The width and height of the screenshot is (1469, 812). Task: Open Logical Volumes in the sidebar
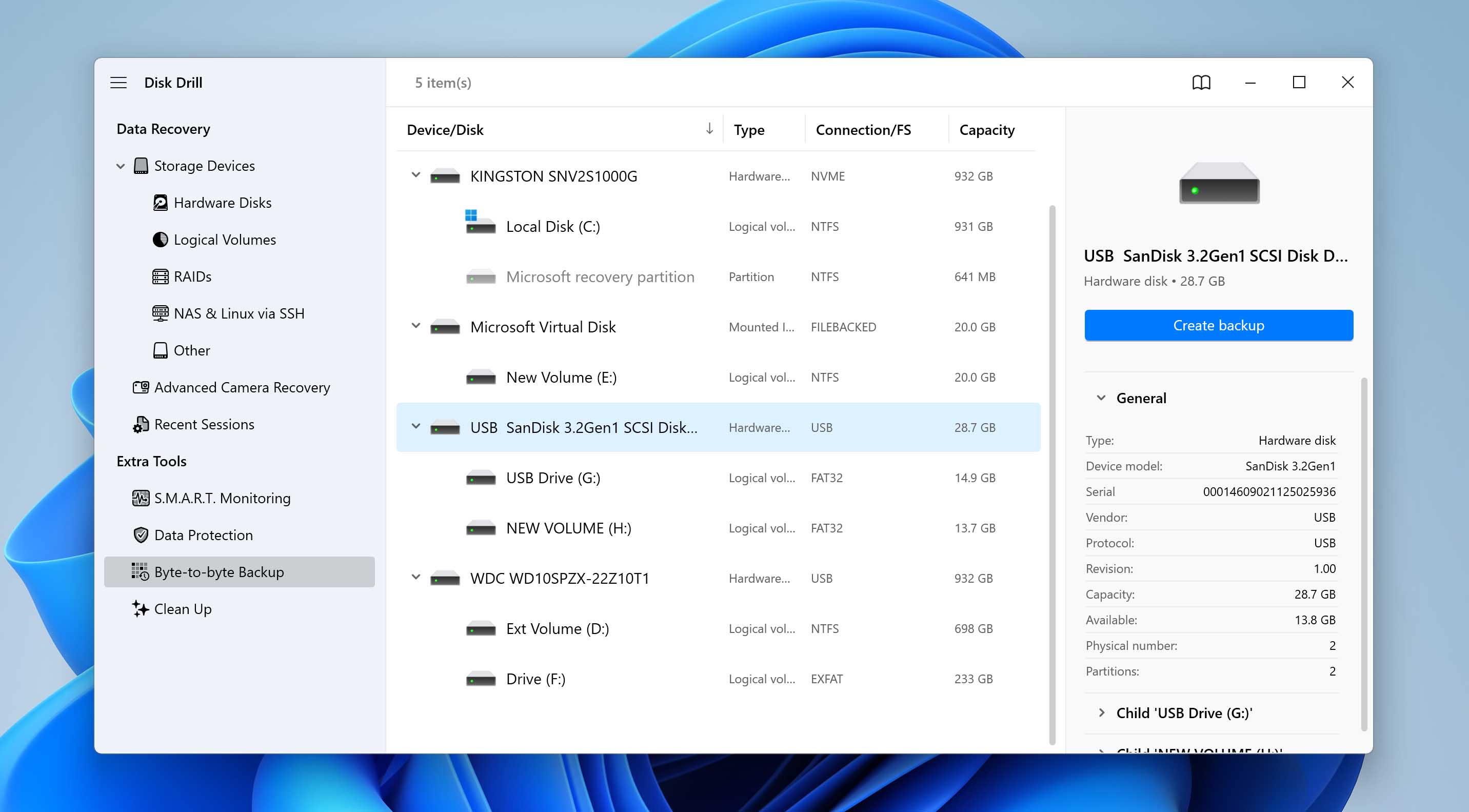tap(225, 240)
